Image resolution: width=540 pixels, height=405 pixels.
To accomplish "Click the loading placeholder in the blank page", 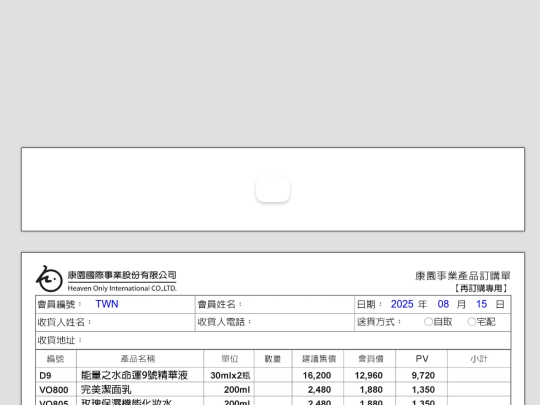I will [x=273, y=189].
